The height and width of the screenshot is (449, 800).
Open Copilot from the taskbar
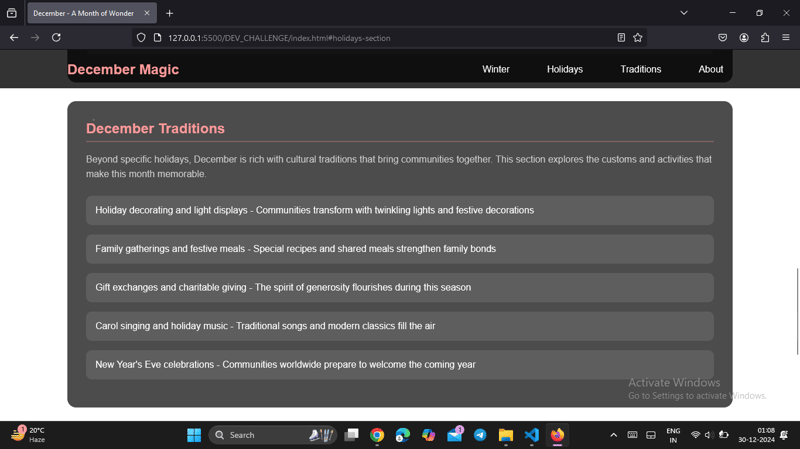pyautogui.click(x=429, y=435)
